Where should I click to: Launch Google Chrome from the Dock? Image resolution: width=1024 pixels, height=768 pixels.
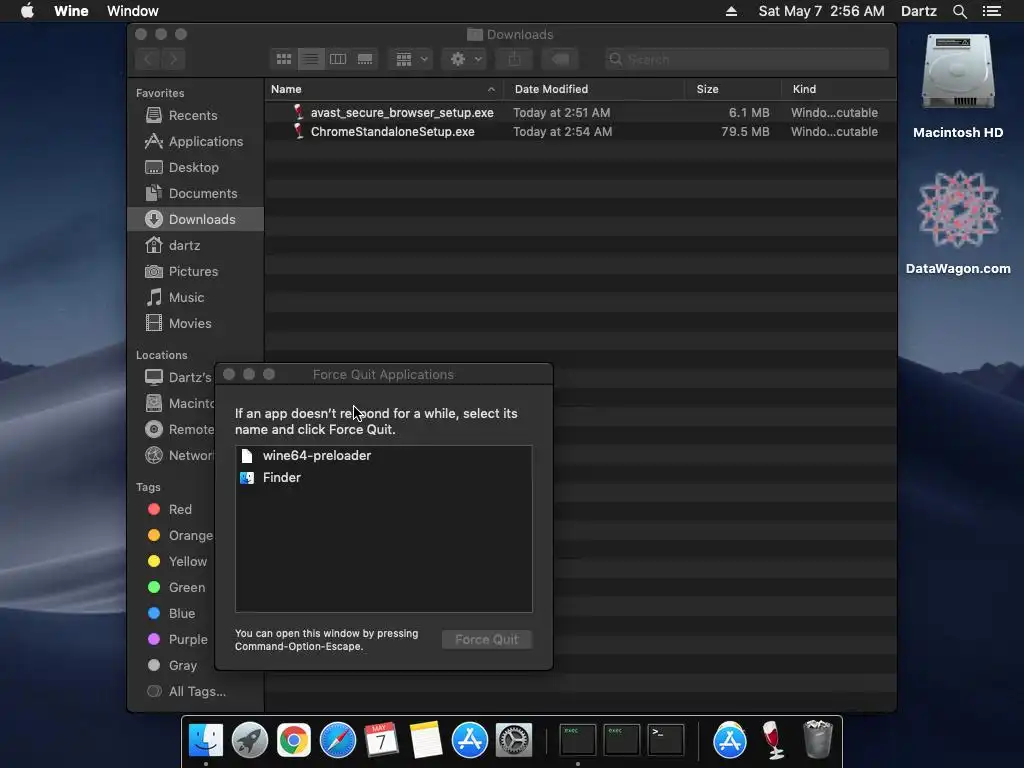coord(294,741)
